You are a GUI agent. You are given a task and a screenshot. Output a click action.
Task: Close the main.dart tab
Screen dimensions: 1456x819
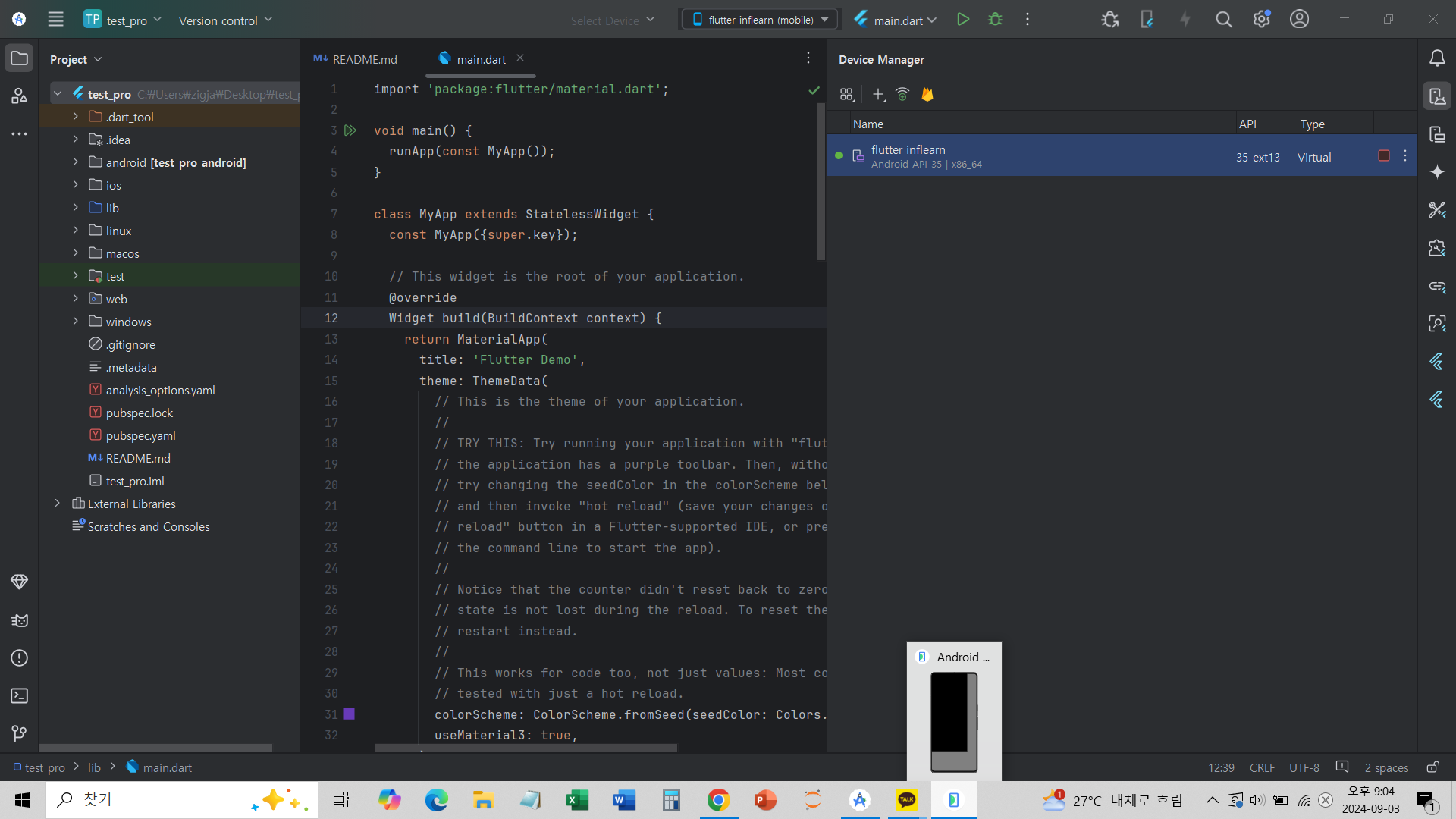(520, 58)
